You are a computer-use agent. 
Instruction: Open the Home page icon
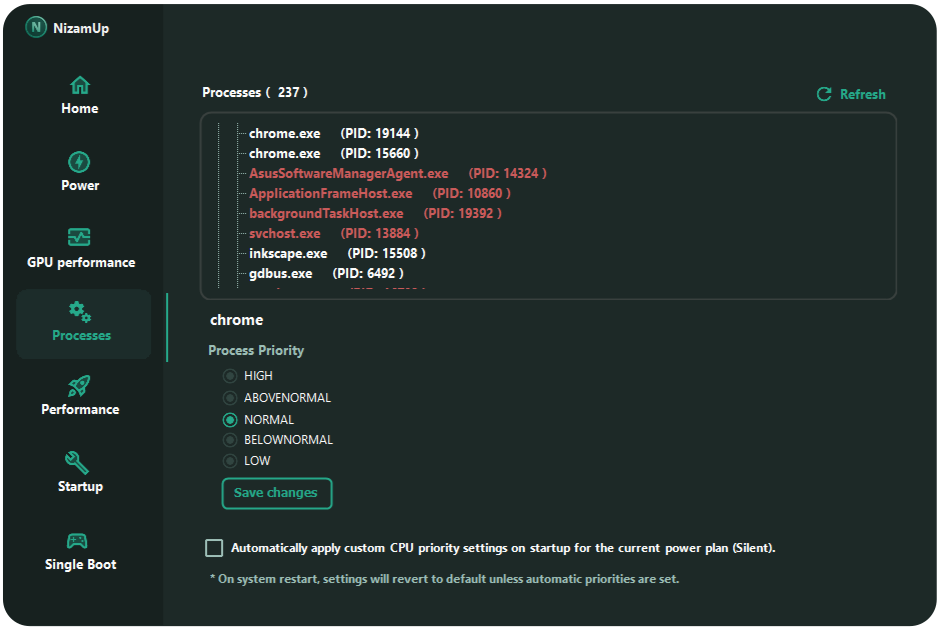[x=80, y=85]
